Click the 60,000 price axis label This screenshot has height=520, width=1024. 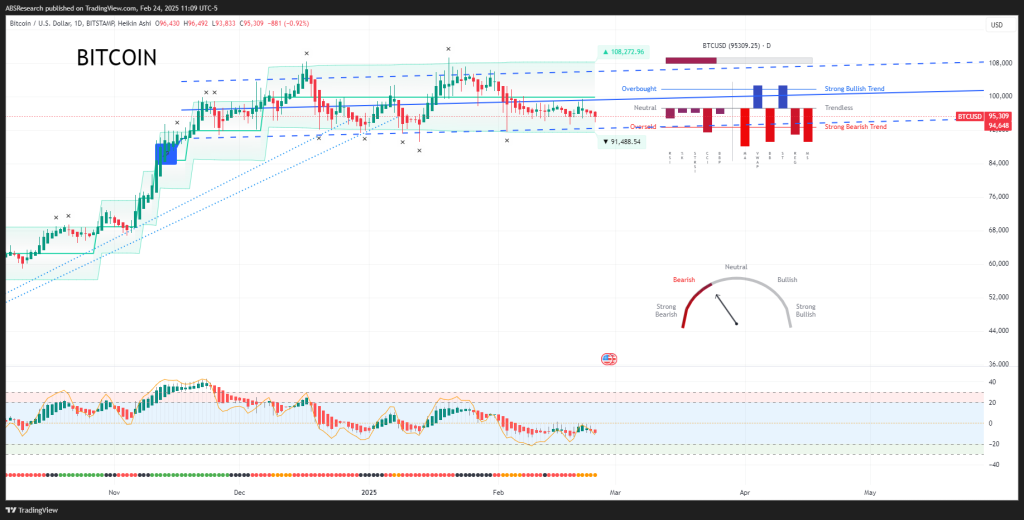pos(999,263)
